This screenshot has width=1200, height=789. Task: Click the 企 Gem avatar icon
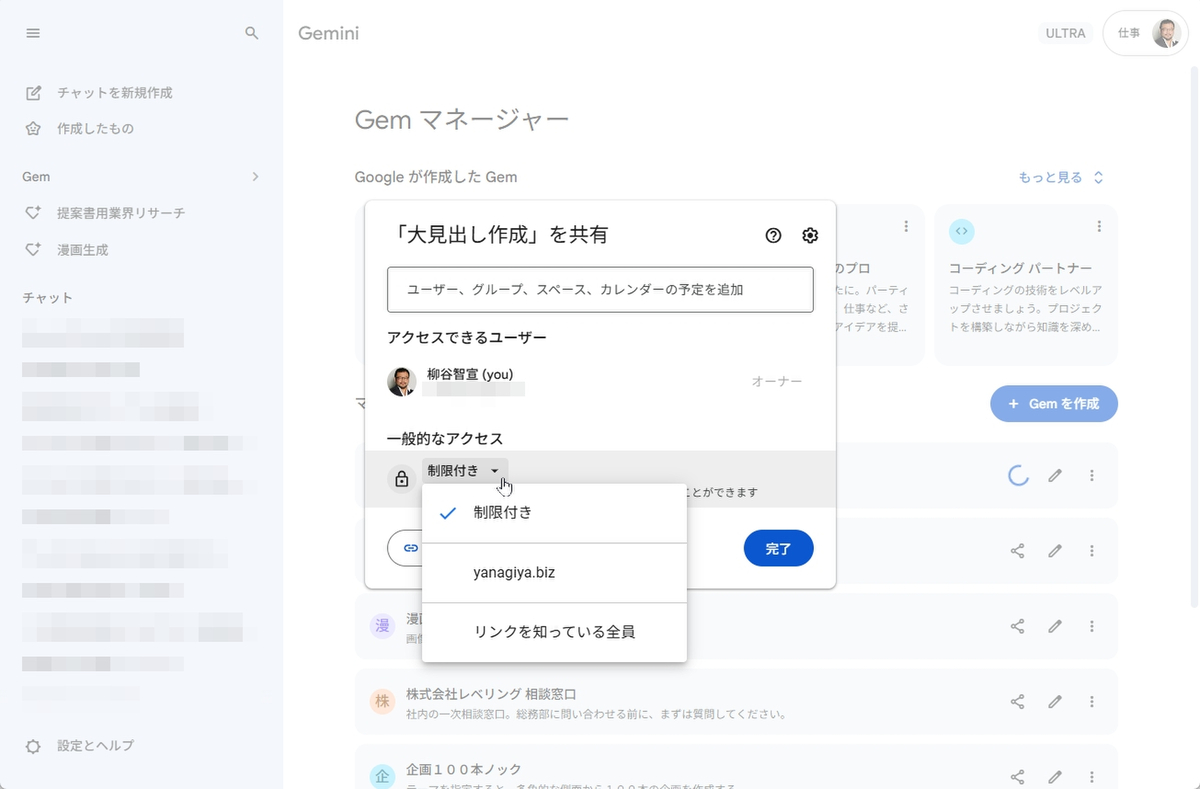pyautogui.click(x=382, y=777)
